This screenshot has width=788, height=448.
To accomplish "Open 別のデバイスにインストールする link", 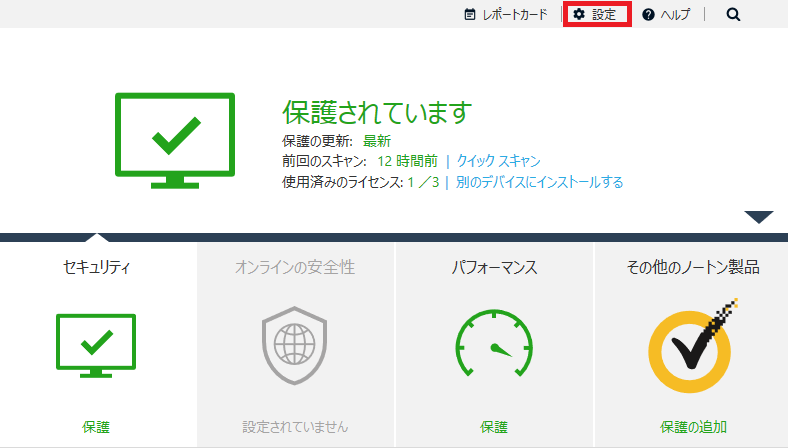I will coord(539,182).
